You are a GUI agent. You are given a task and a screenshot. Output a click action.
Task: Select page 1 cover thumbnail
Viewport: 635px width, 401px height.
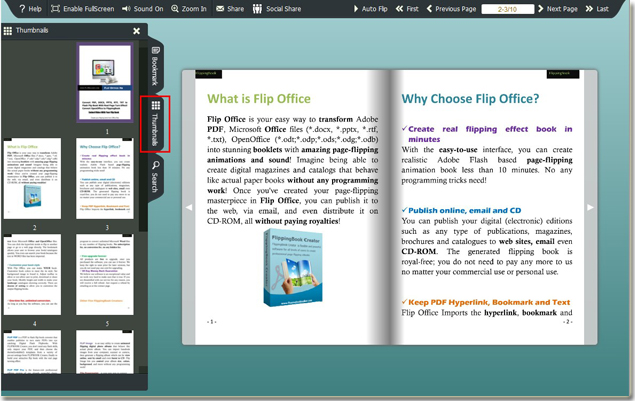point(105,82)
